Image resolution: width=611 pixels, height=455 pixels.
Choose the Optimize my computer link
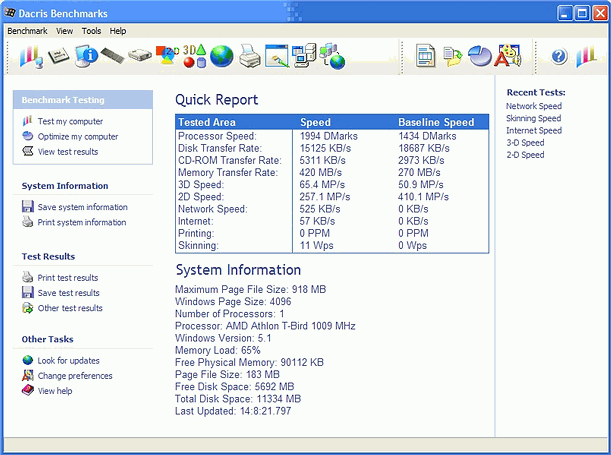click(78, 137)
